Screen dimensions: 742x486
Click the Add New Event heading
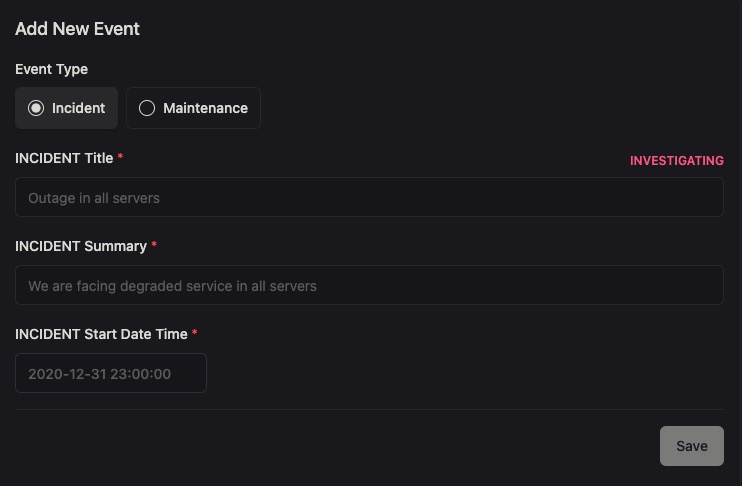(77, 29)
